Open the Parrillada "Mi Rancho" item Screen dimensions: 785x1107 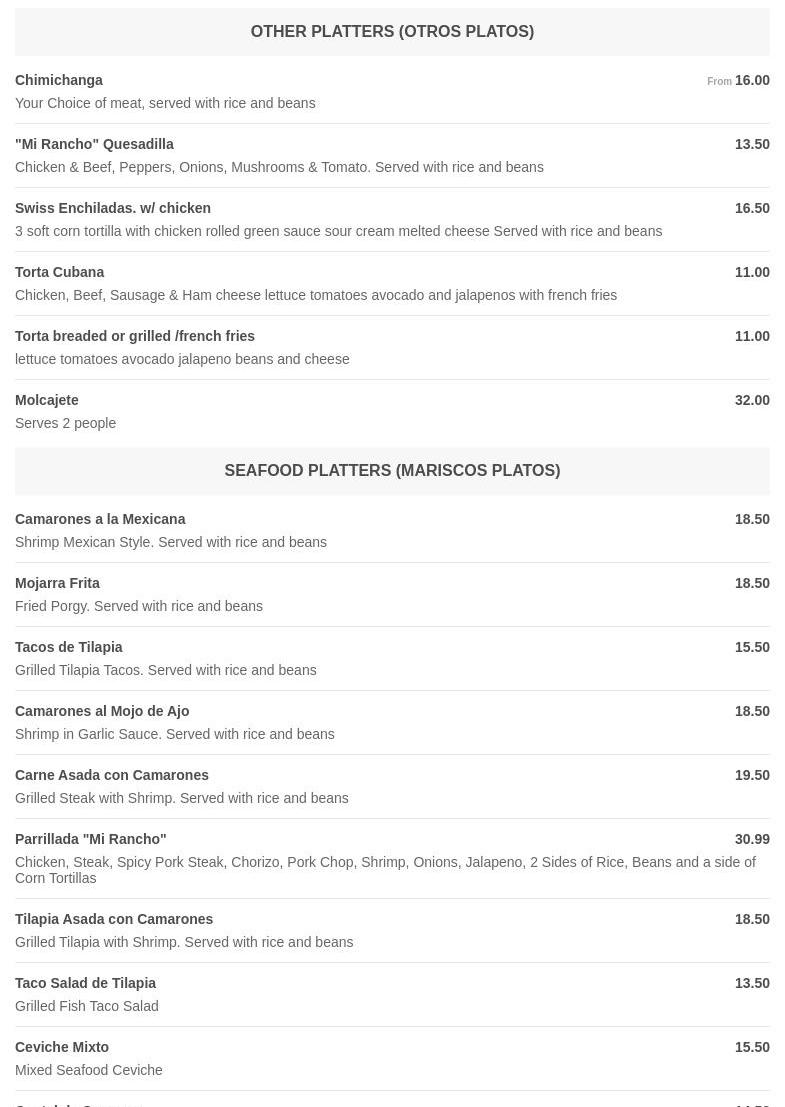tap(91, 839)
